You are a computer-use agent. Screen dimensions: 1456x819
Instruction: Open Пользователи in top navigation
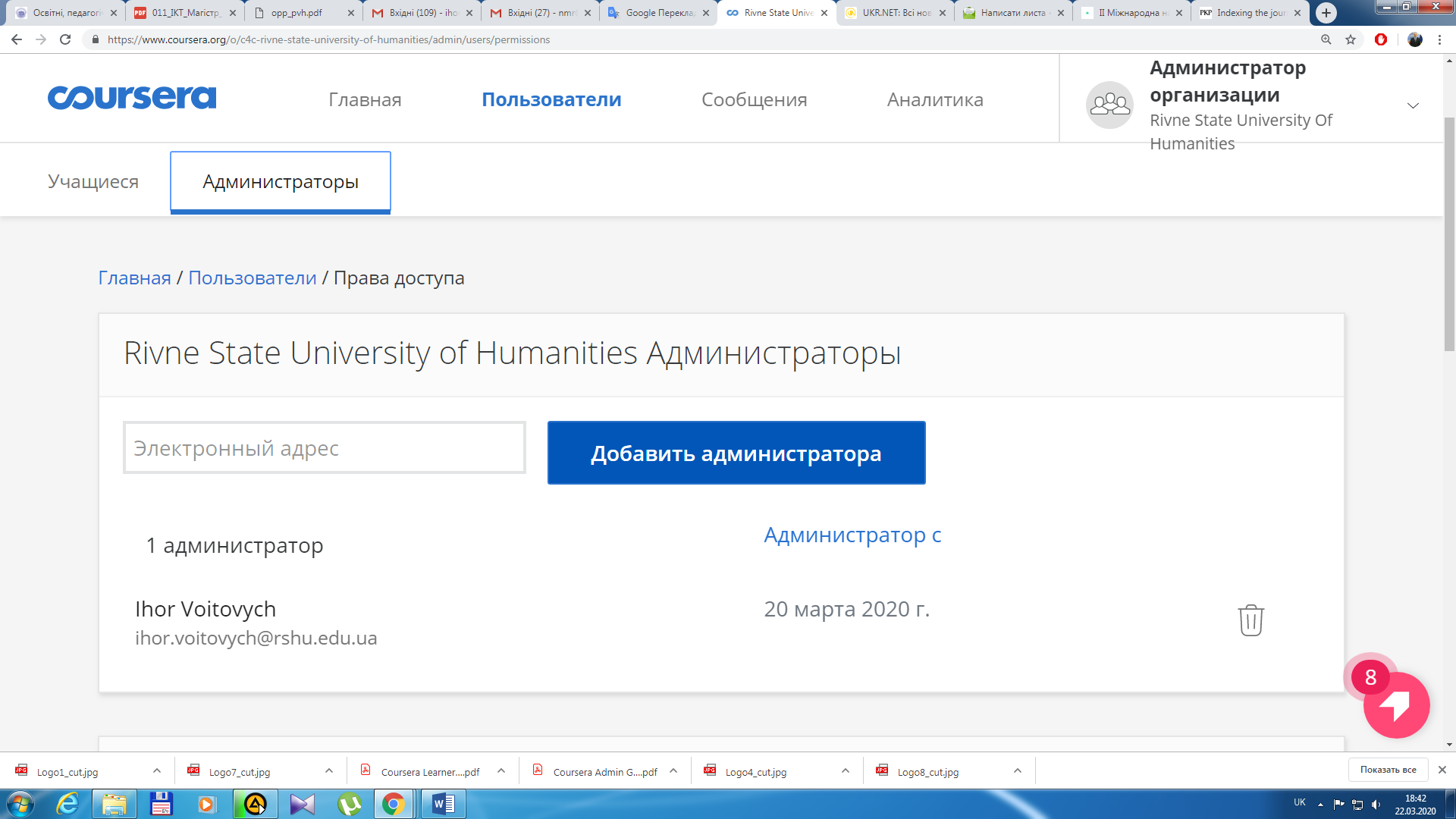(551, 99)
